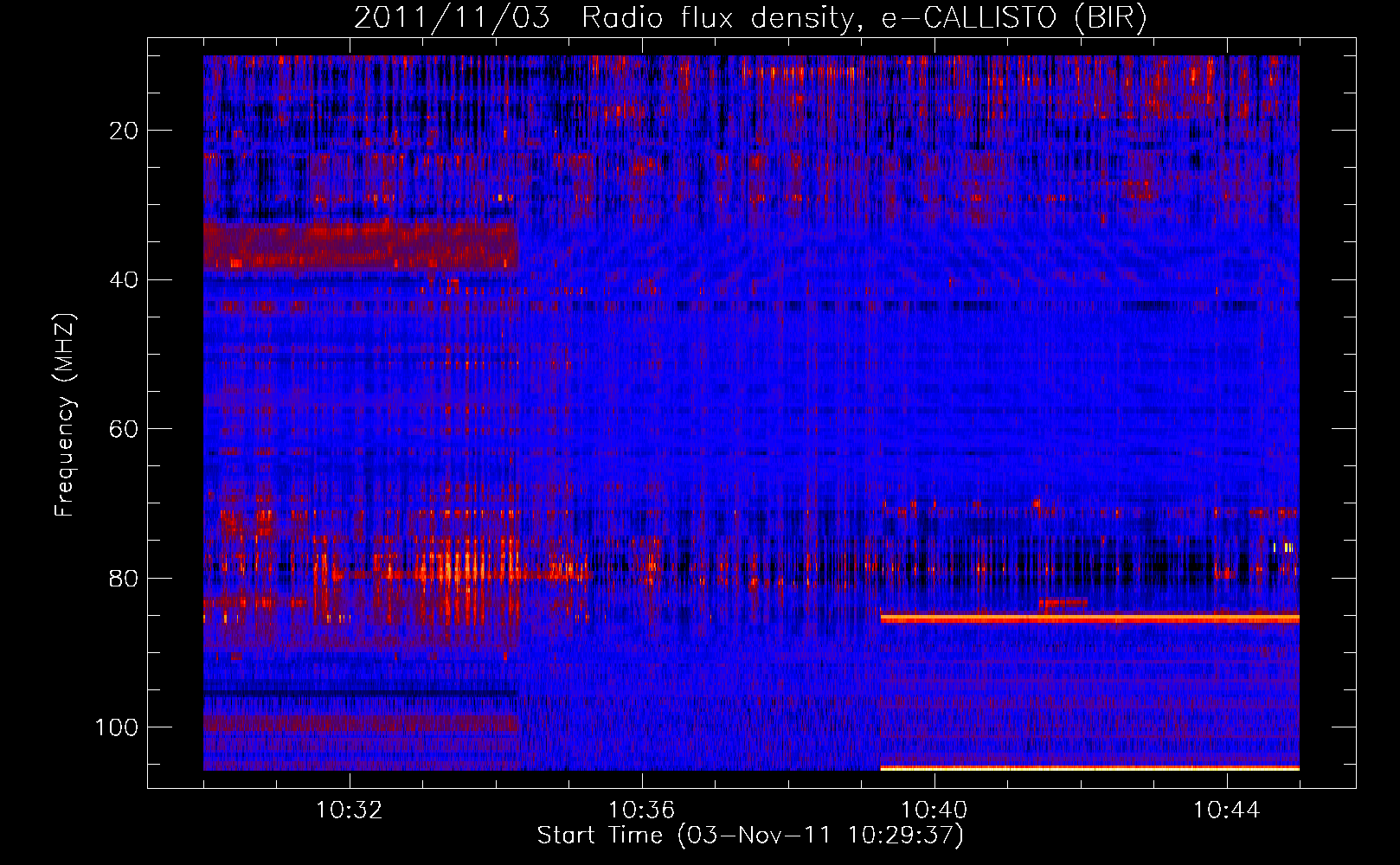Click the red emission band near 37 MHz
This screenshot has height=865, width=1400.
361,245
